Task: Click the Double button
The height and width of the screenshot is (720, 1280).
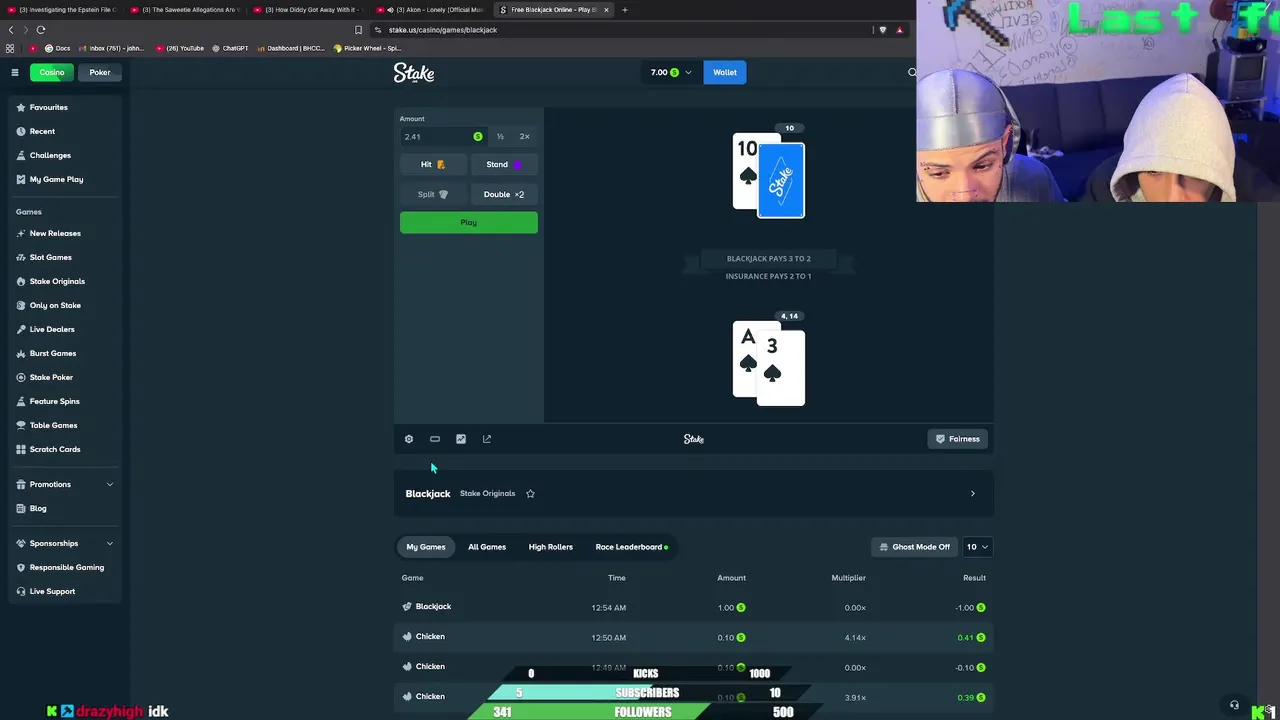Action: click(504, 194)
